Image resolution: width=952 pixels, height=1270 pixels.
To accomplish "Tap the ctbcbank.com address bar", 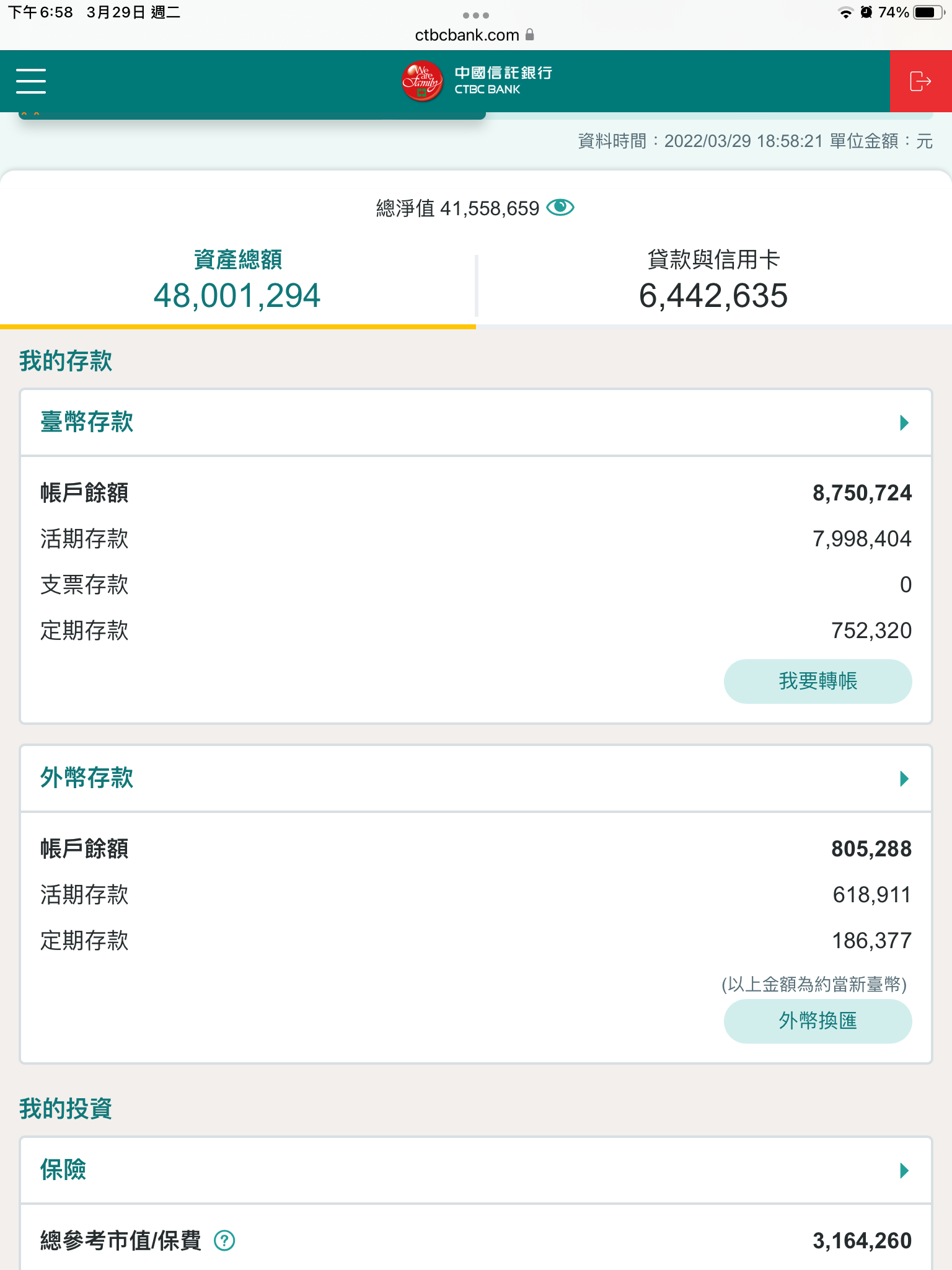I will tap(467, 35).
